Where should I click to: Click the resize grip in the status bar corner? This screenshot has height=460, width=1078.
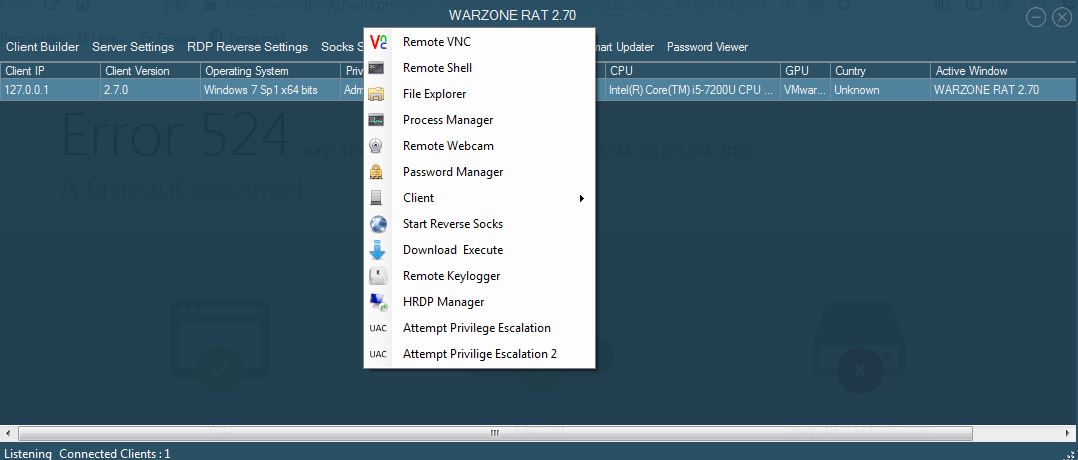pyautogui.click(x=1072, y=454)
